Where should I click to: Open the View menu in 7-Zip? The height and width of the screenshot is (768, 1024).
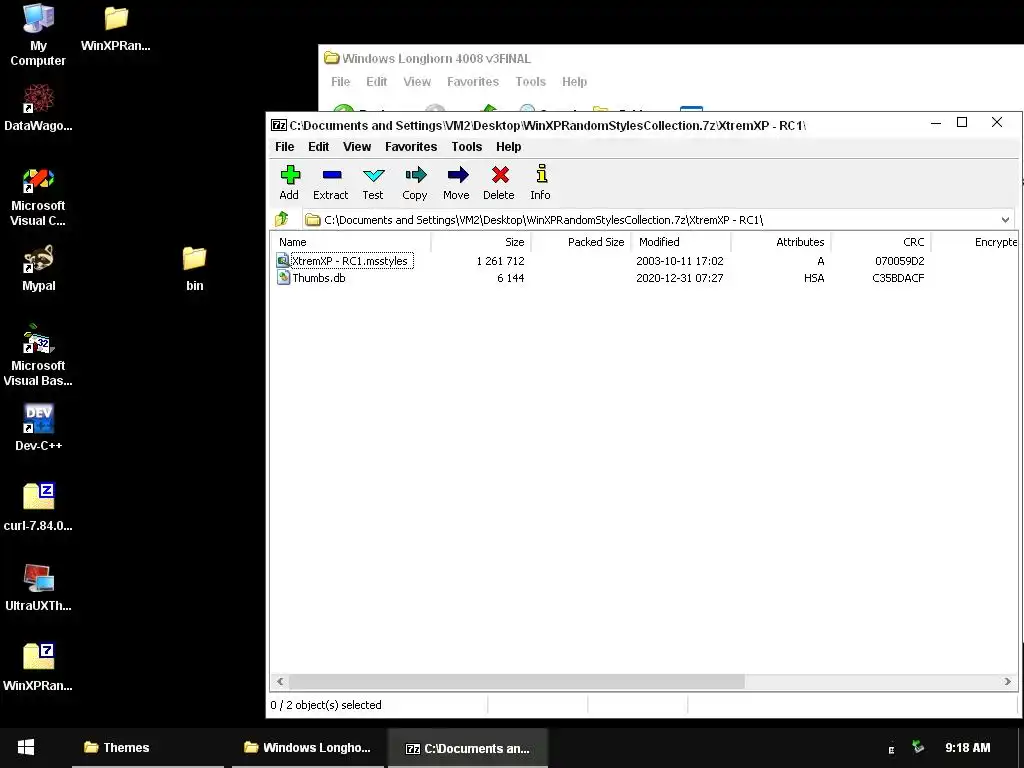point(357,147)
